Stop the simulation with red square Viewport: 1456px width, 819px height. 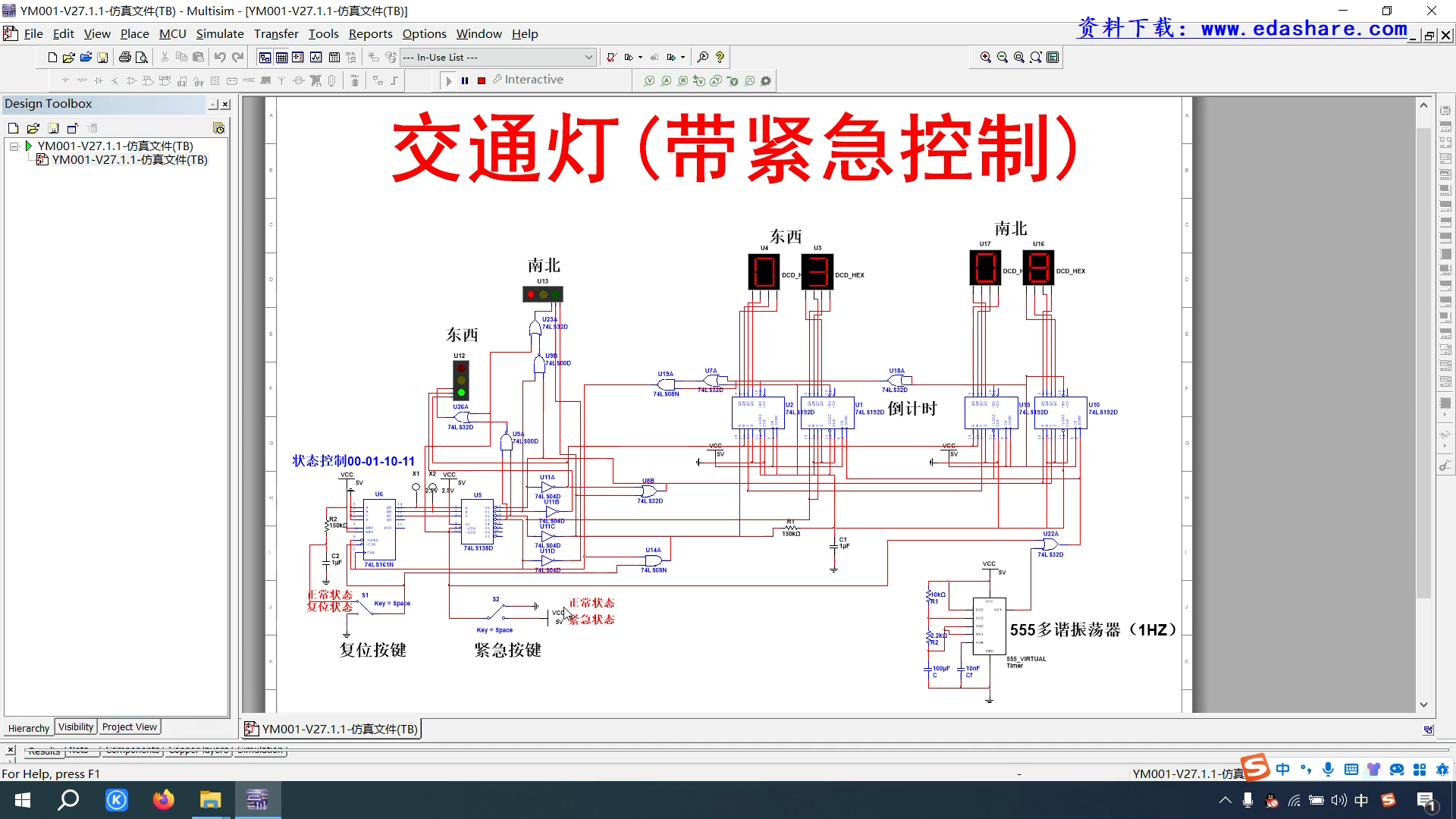pyautogui.click(x=482, y=80)
